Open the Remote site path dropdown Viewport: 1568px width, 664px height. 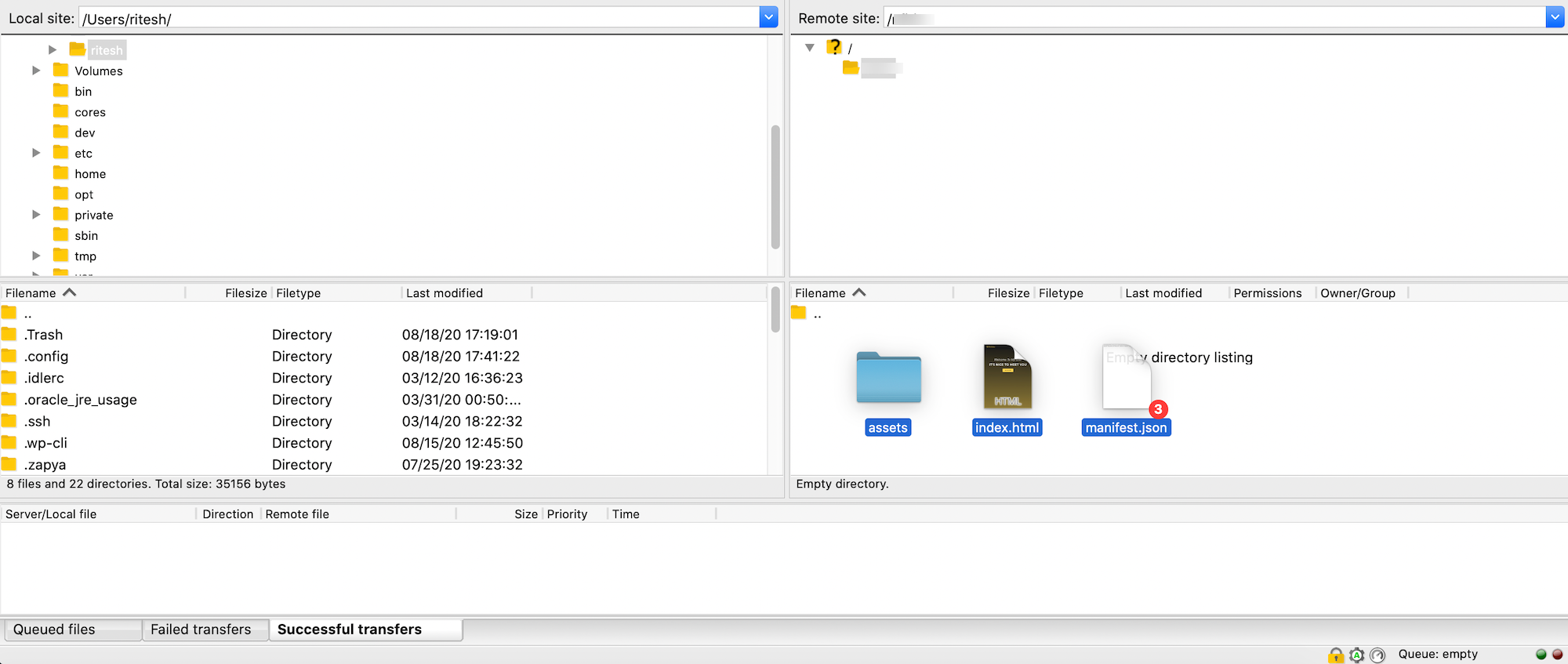(x=1555, y=17)
